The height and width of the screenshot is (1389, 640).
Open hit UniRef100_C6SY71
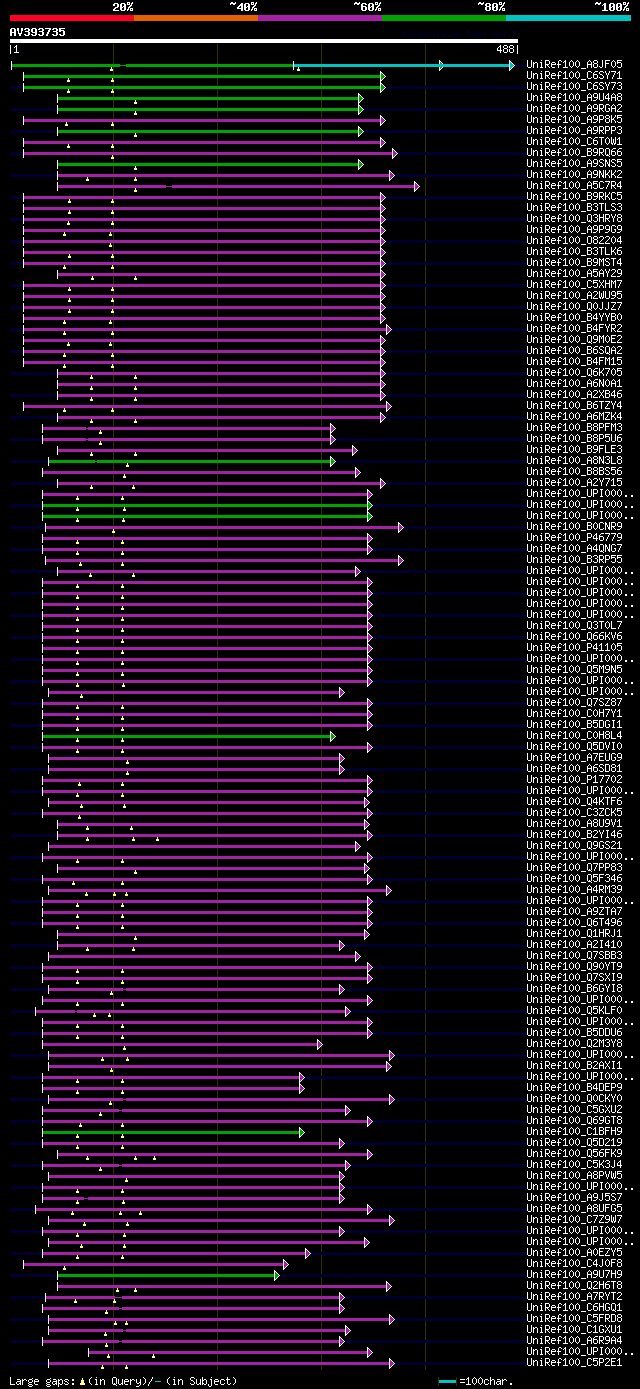tap(574, 76)
